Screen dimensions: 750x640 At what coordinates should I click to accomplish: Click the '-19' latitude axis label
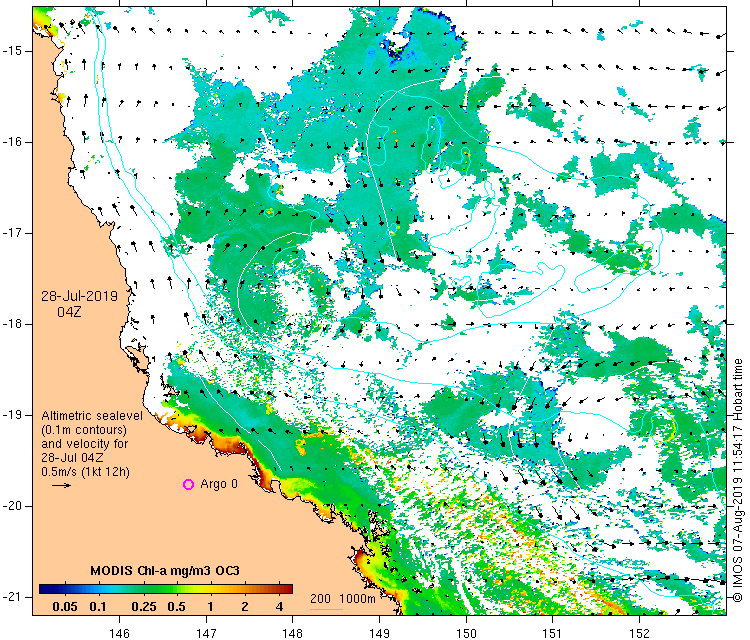(x=11, y=415)
